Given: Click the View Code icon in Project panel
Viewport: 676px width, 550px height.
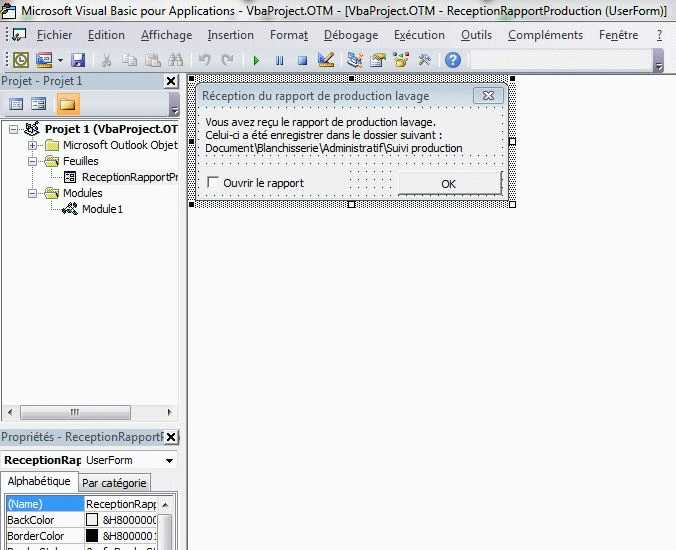Looking at the screenshot, I should coord(16,104).
